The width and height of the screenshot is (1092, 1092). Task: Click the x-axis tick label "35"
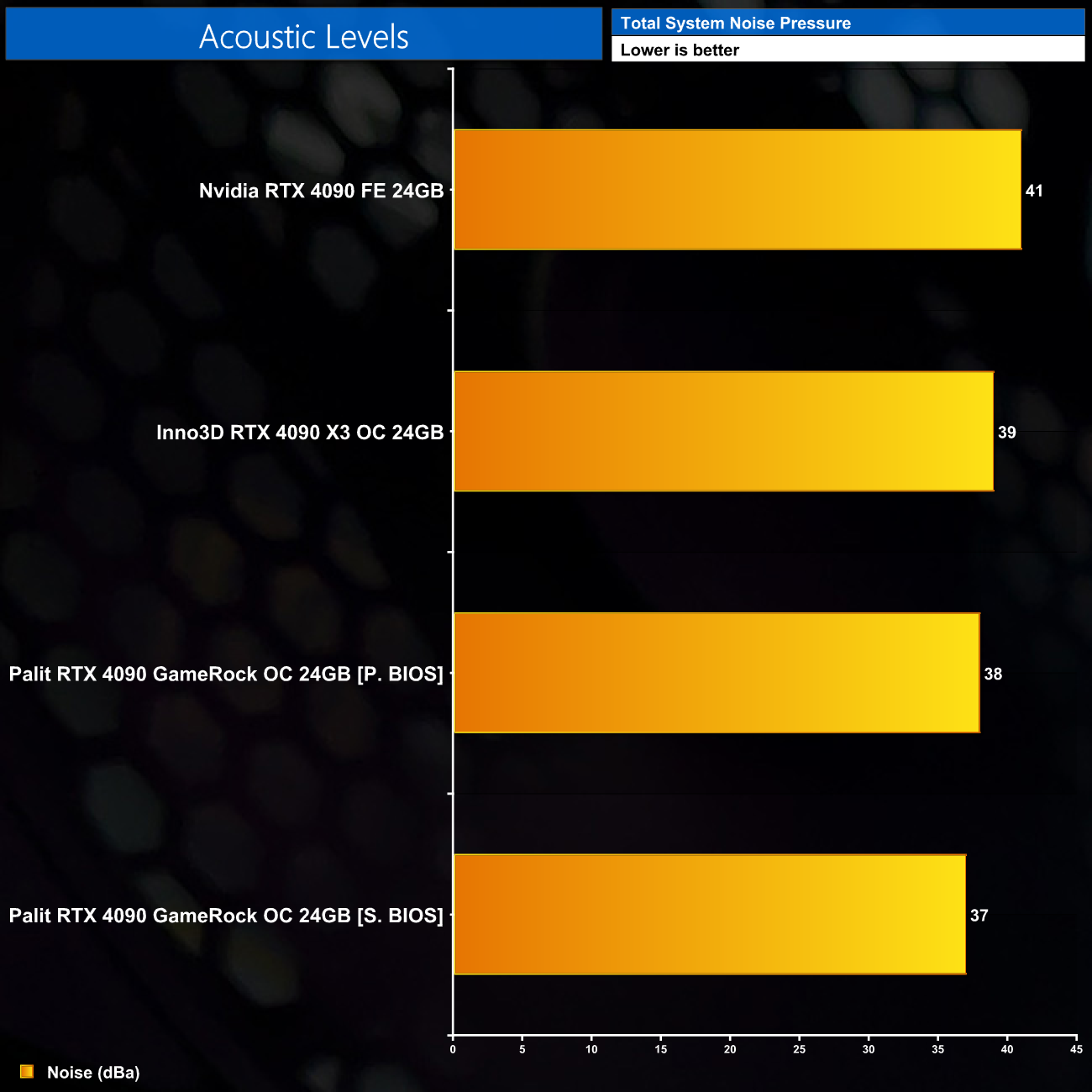click(938, 1049)
